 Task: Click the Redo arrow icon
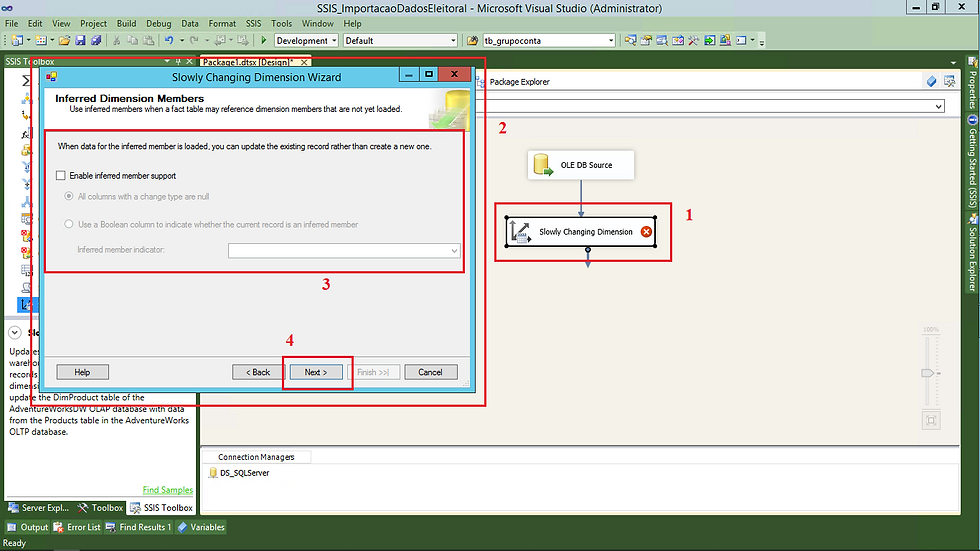click(x=194, y=41)
